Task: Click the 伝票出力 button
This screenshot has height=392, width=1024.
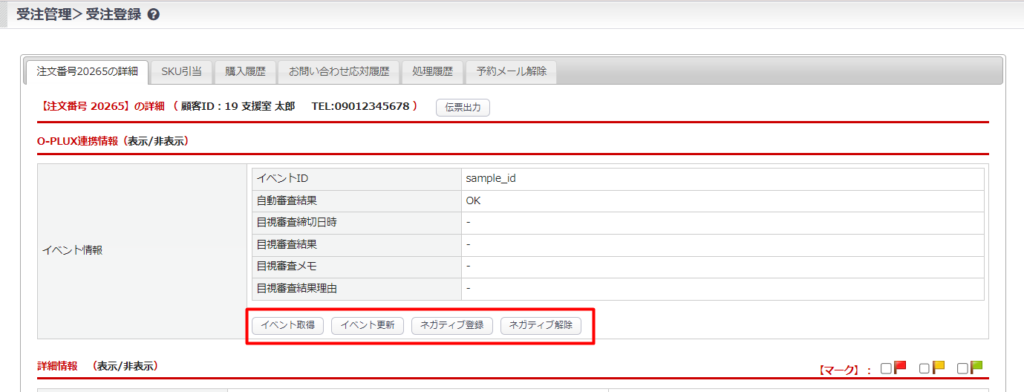Action: click(463, 108)
